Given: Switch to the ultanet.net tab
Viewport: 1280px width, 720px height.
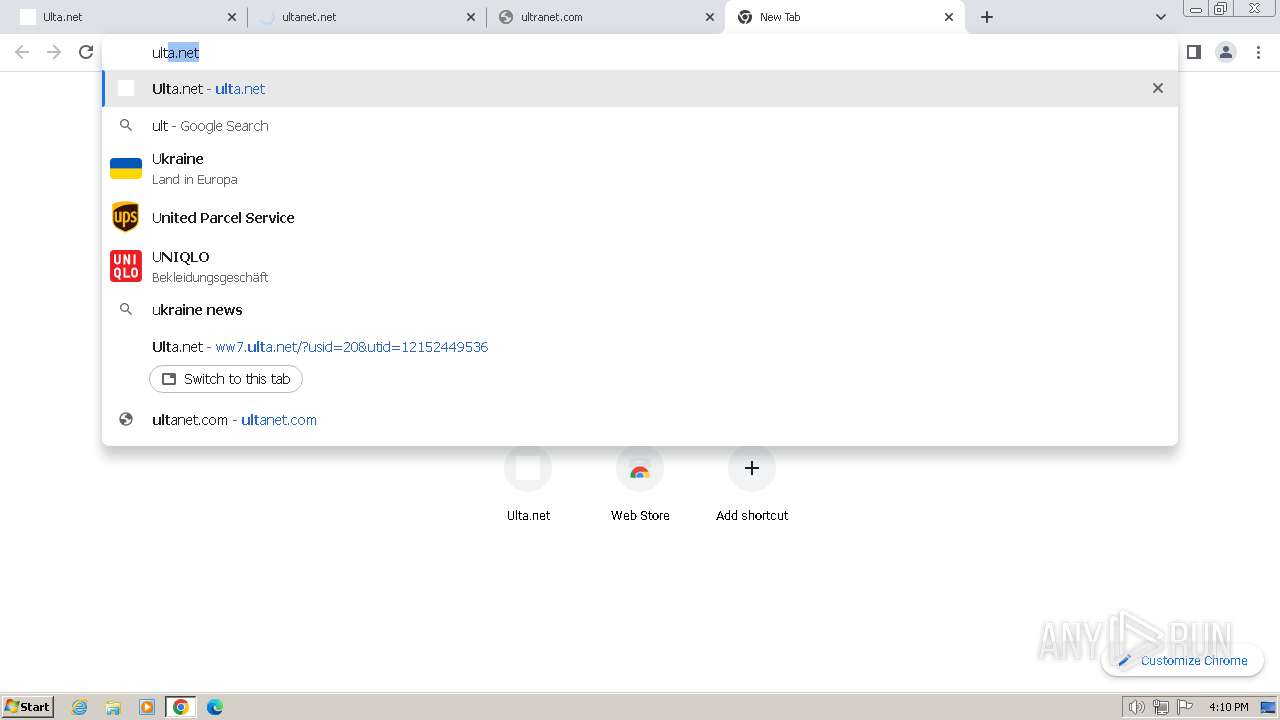Looking at the screenshot, I should 367,17.
